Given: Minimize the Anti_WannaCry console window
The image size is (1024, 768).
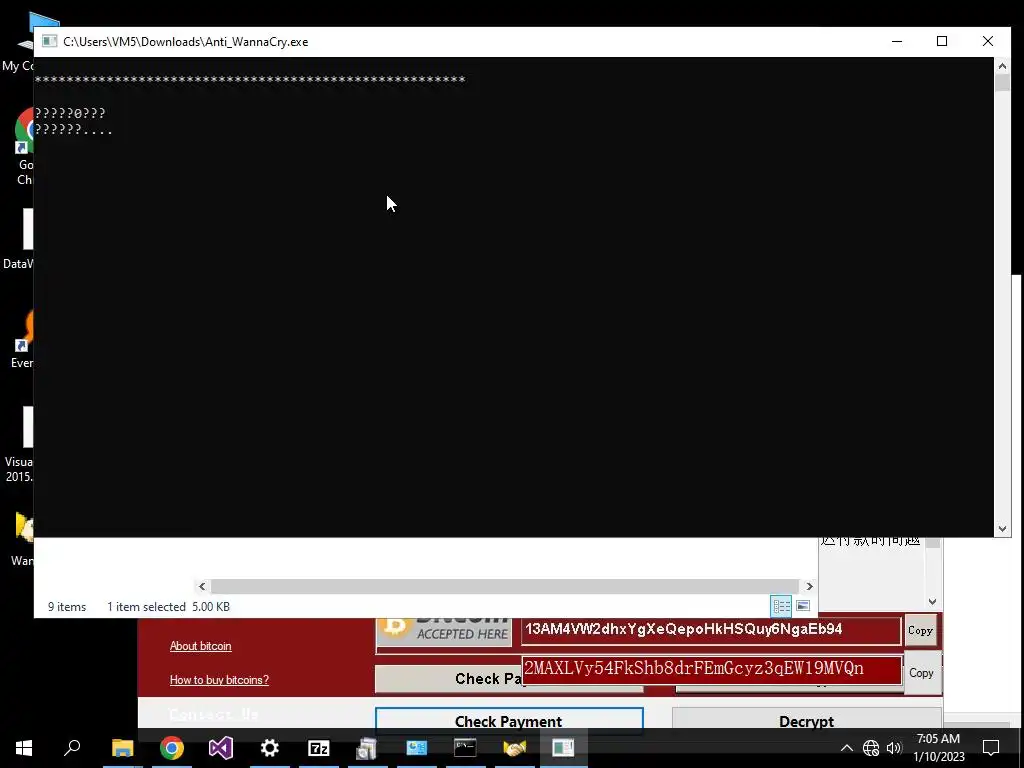Looking at the screenshot, I should coord(897,41).
